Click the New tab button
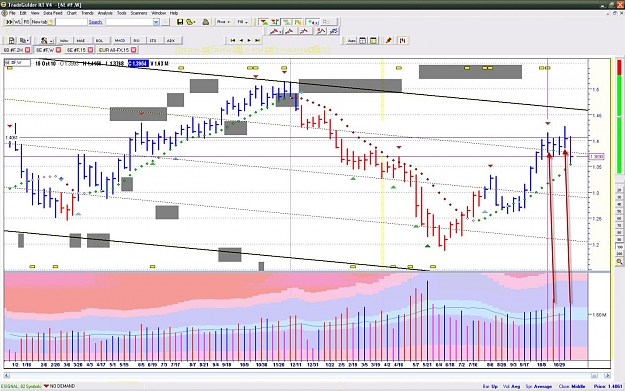Screen dimensions: 625x391 (42, 22)
